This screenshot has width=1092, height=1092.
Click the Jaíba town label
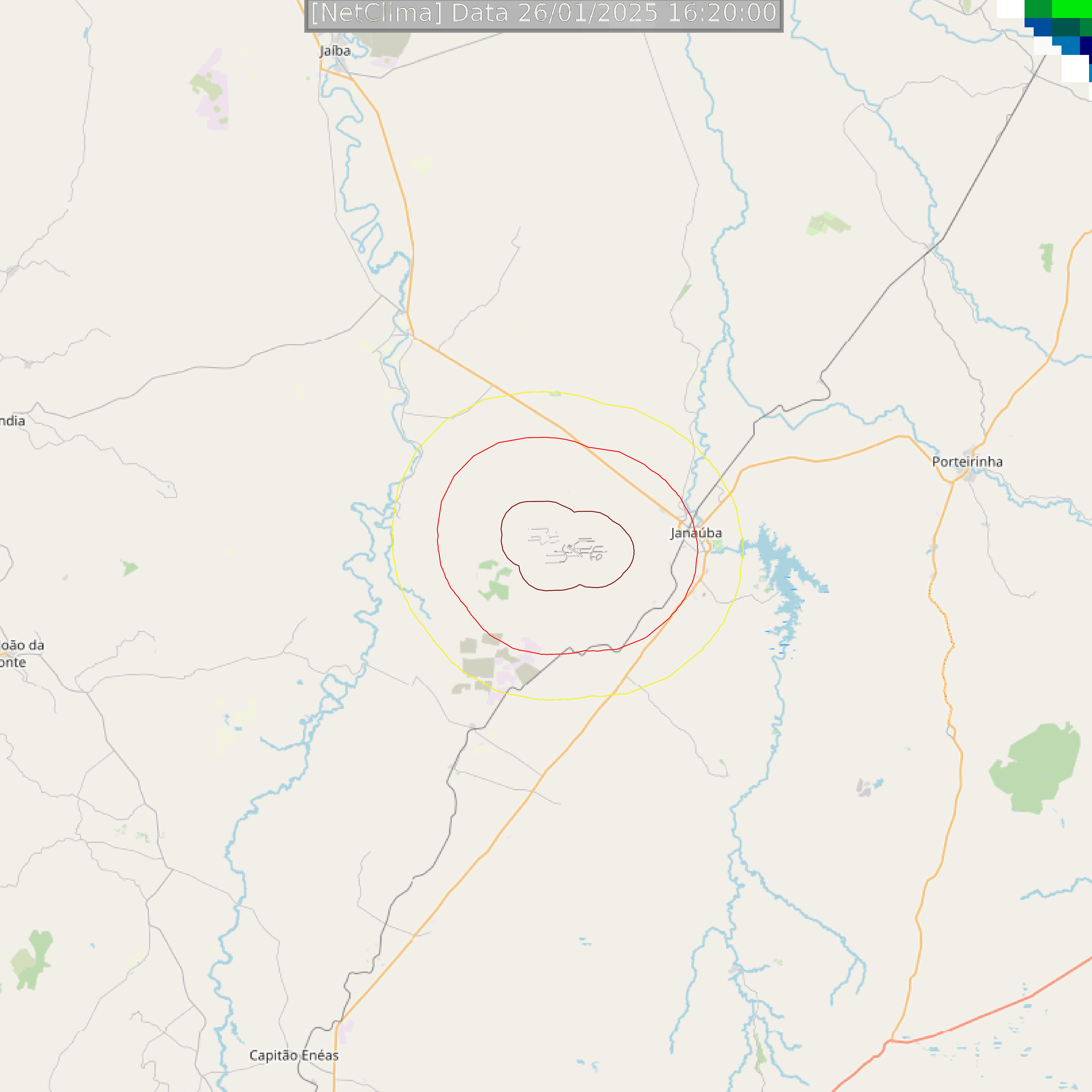click(335, 51)
